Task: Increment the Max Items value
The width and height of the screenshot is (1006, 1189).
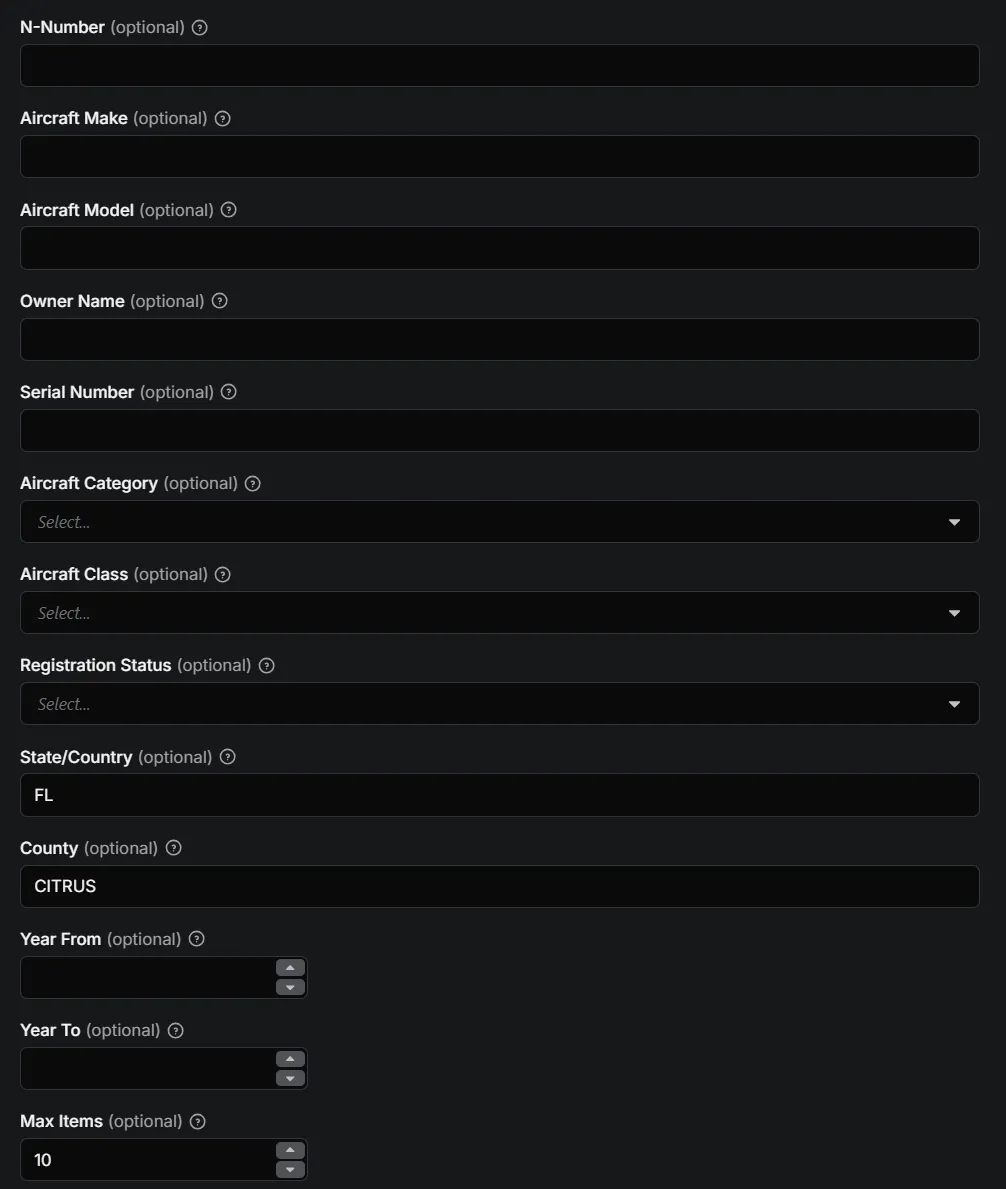Action: pos(290,1150)
